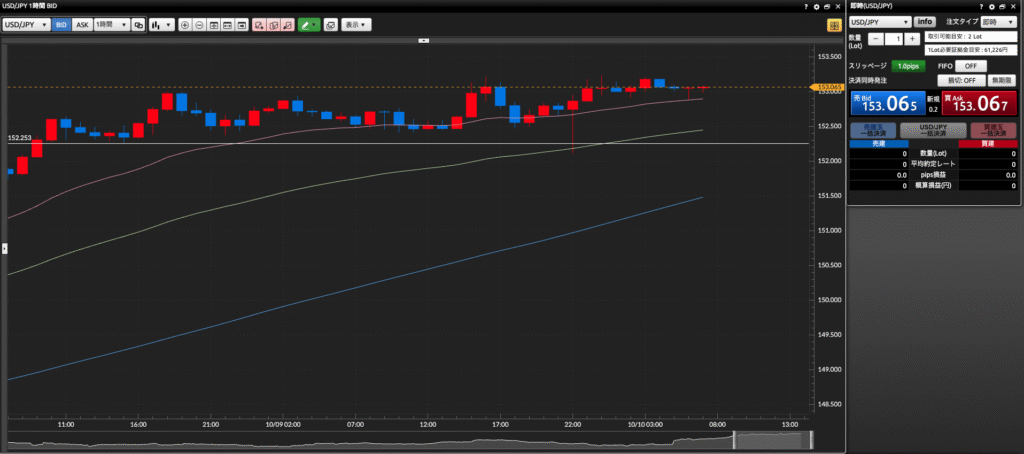Click the green pen drawing tool
1024x454 pixels.
click(309, 24)
